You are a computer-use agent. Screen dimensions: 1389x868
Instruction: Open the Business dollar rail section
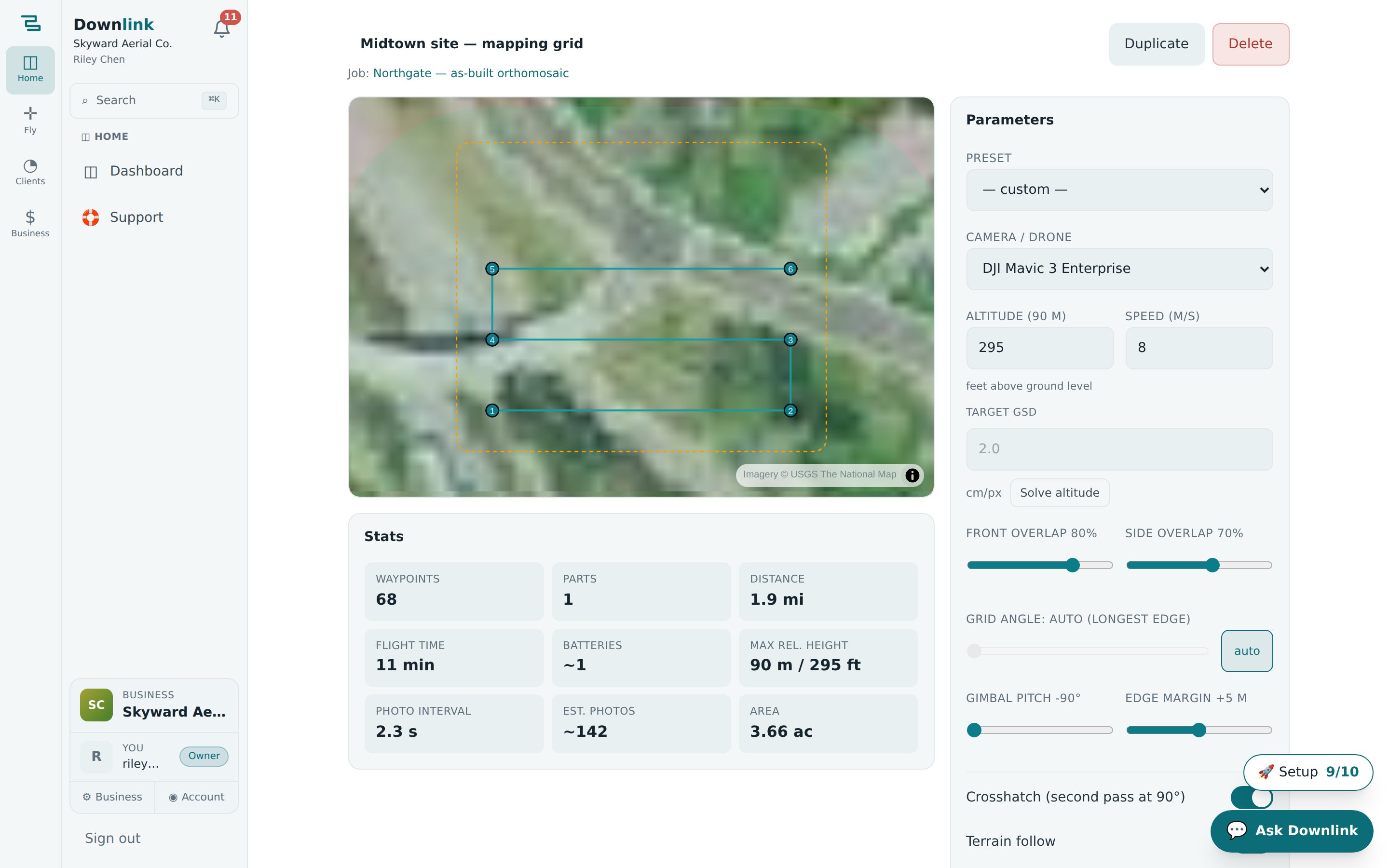pos(30,224)
